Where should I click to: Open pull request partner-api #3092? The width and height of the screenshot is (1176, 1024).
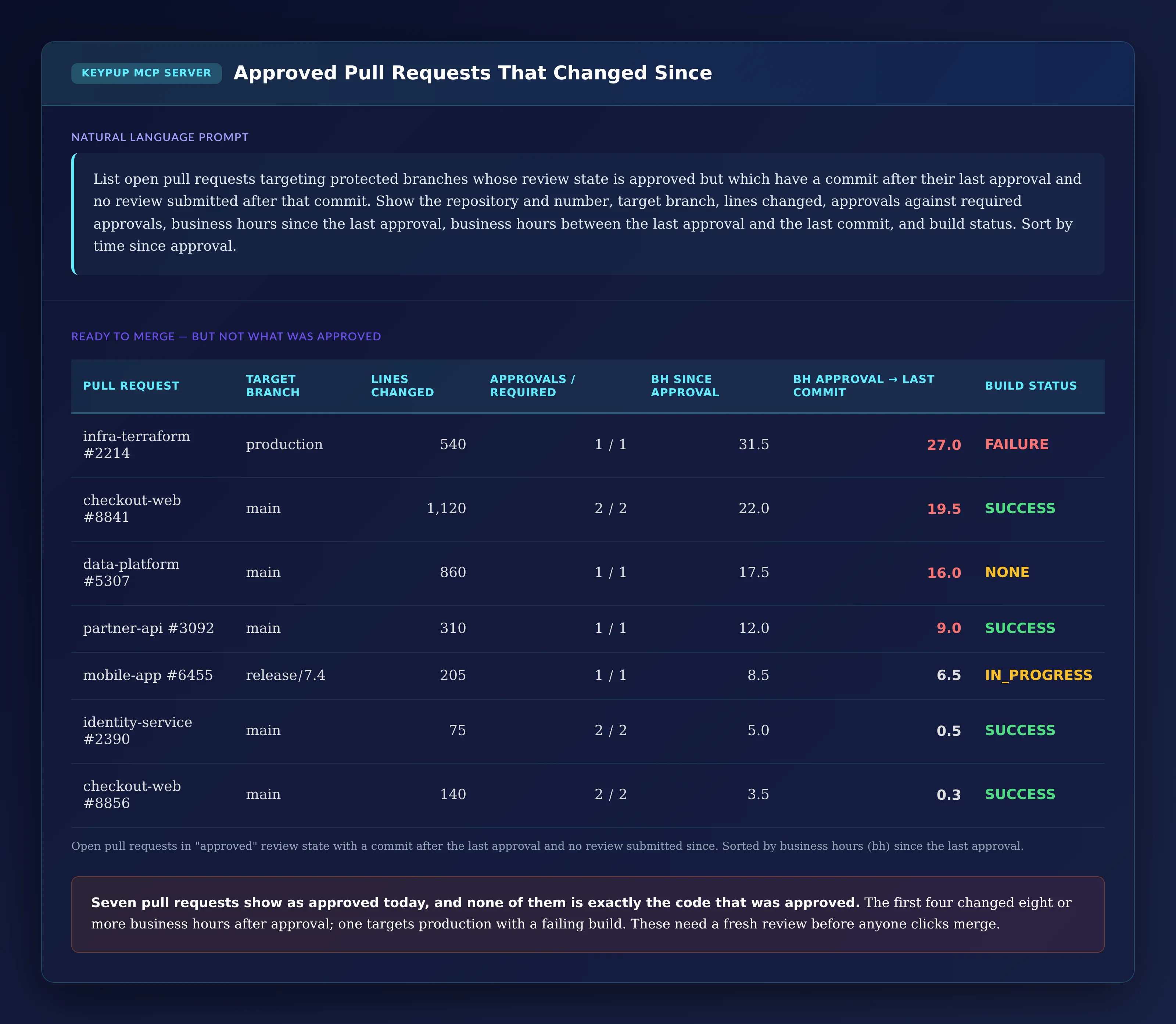148,628
